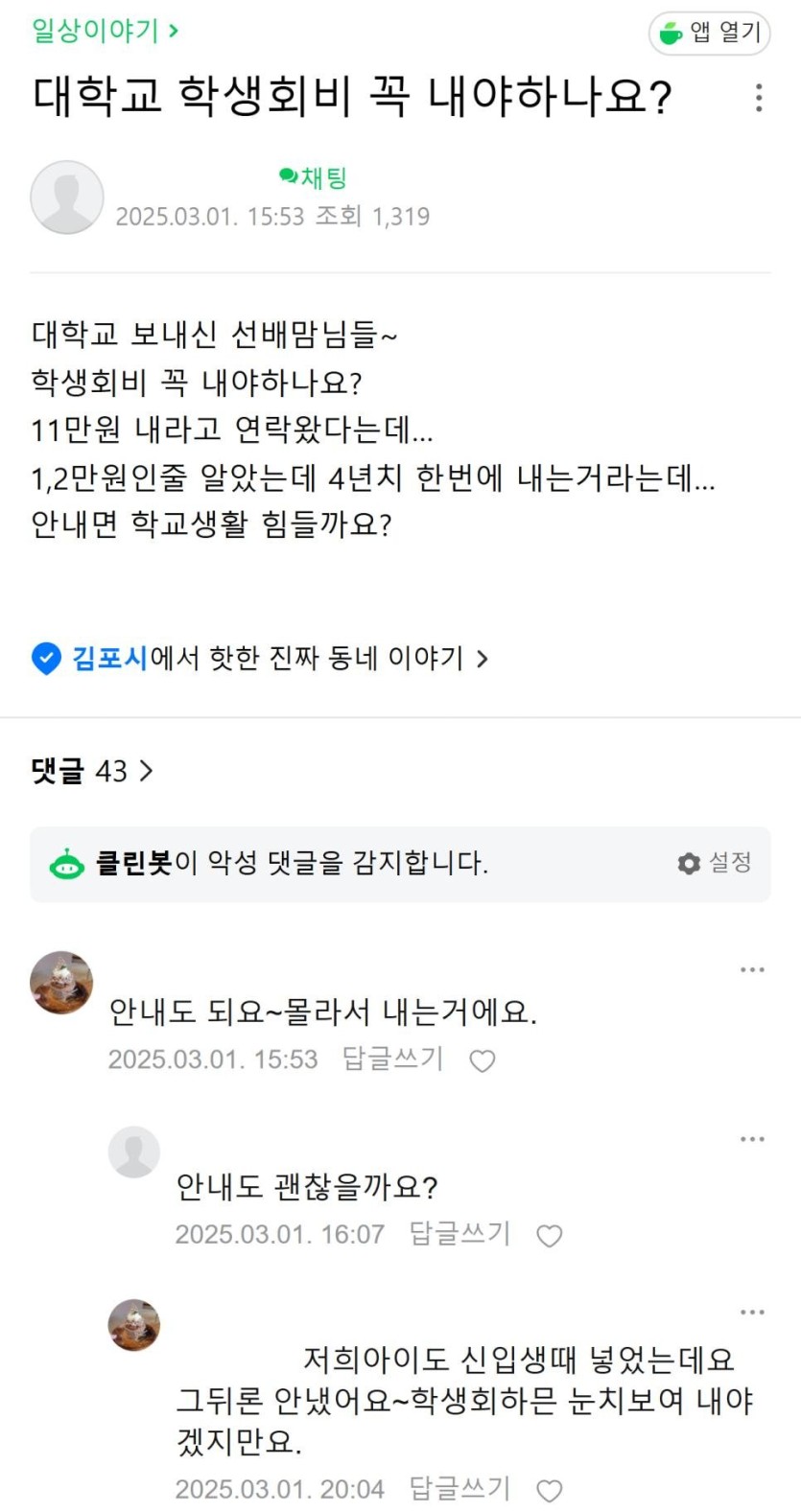The height and width of the screenshot is (1512, 801).
Task: Open options menu for the 15:53 comment
Action: point(752,970)
